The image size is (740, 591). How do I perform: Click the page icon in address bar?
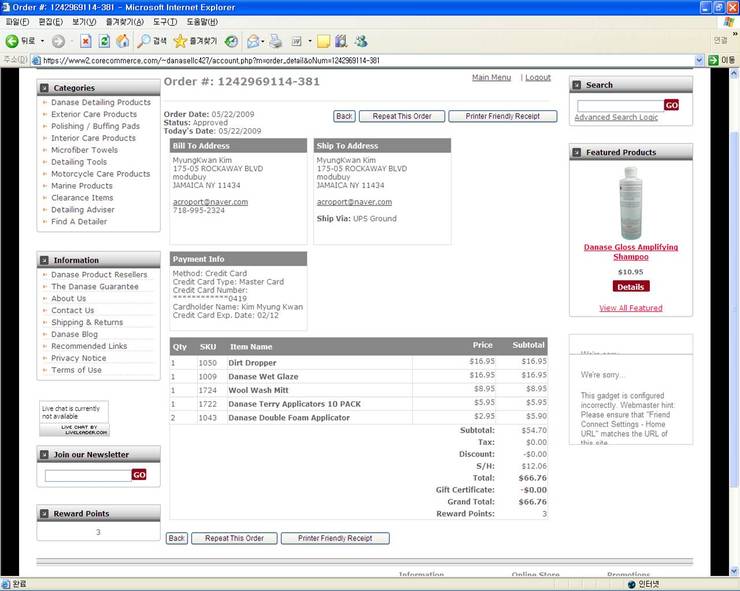(x=36, y=60)
